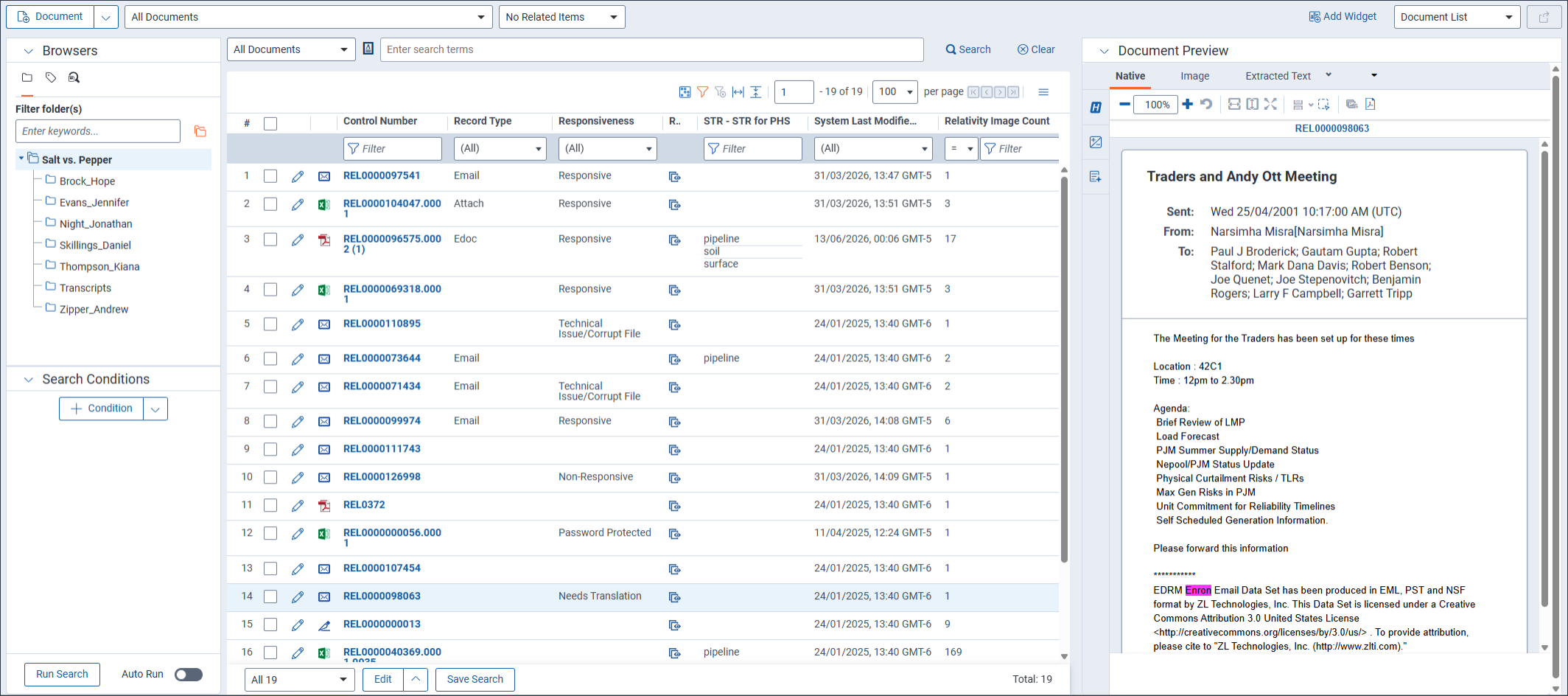
Task: Open the Record Type (All) filter dropdown
Action: coord(500,148)
